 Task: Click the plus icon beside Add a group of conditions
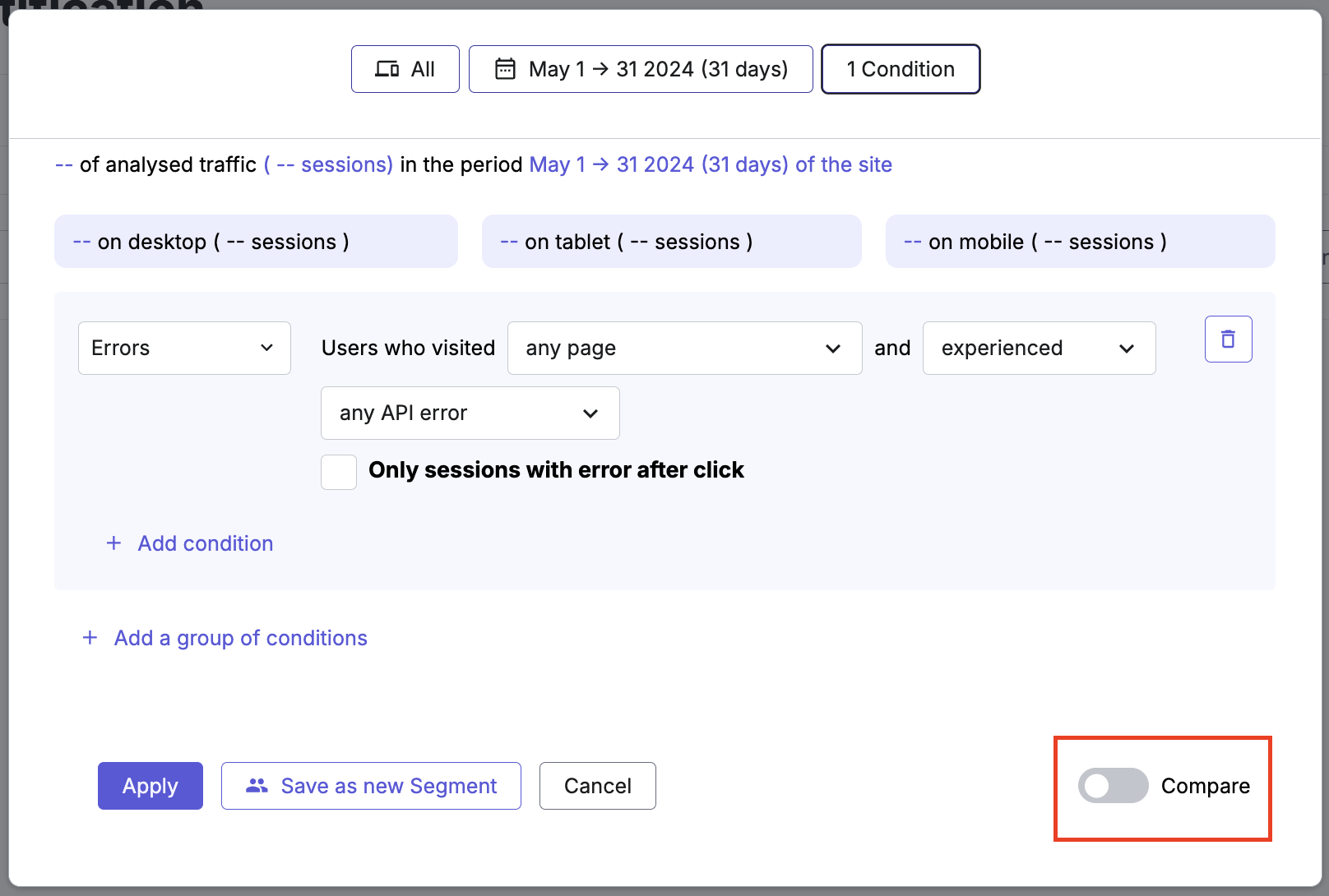(90, 637)
